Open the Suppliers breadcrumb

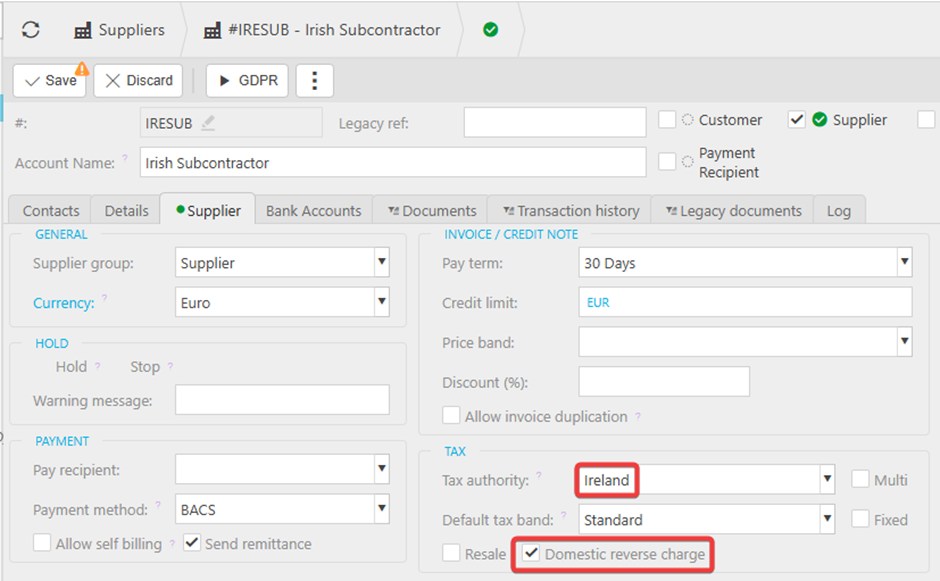click(x=119, y=30)
